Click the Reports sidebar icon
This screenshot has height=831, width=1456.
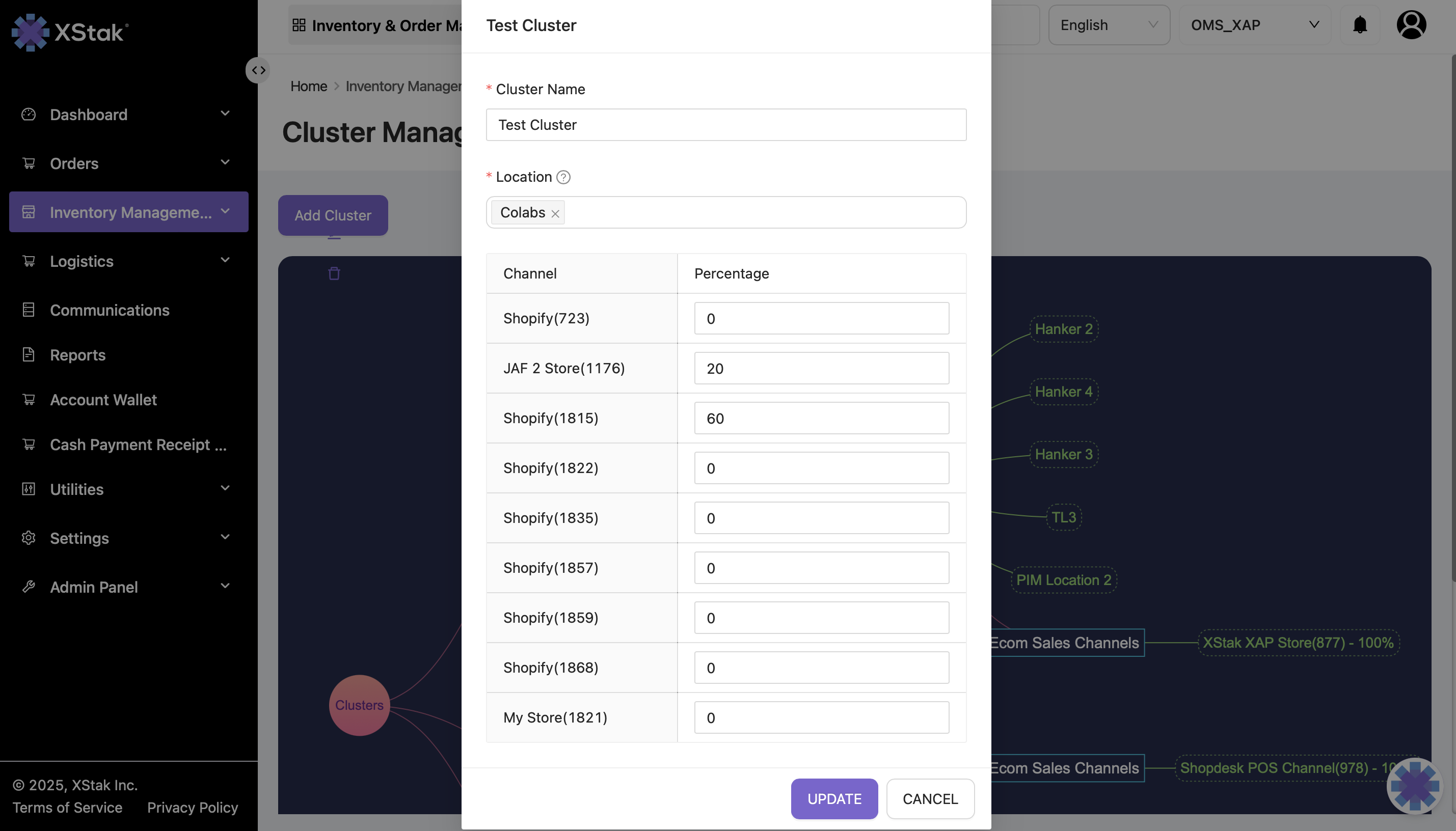(x=29, y=354)
